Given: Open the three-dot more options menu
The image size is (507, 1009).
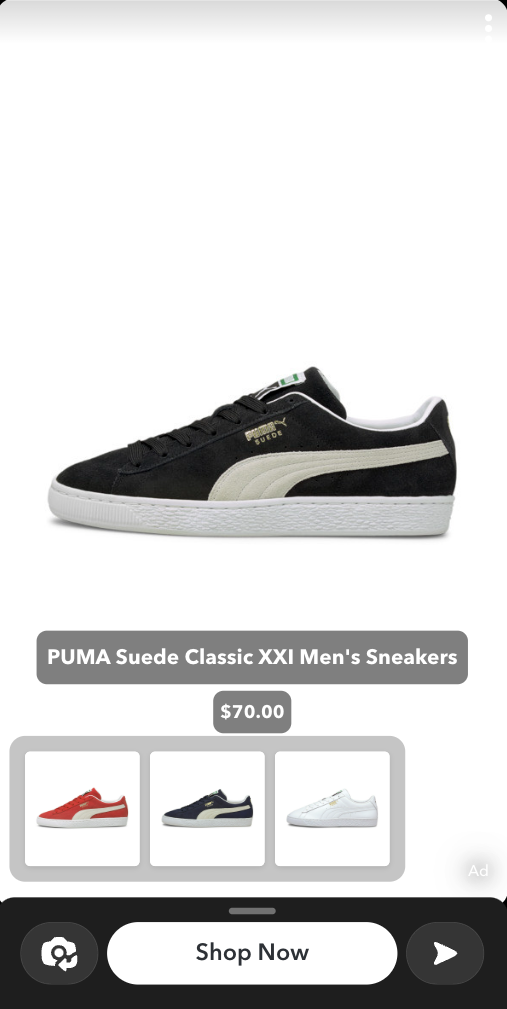Looking at the screenshot, I should pos(488,24).
